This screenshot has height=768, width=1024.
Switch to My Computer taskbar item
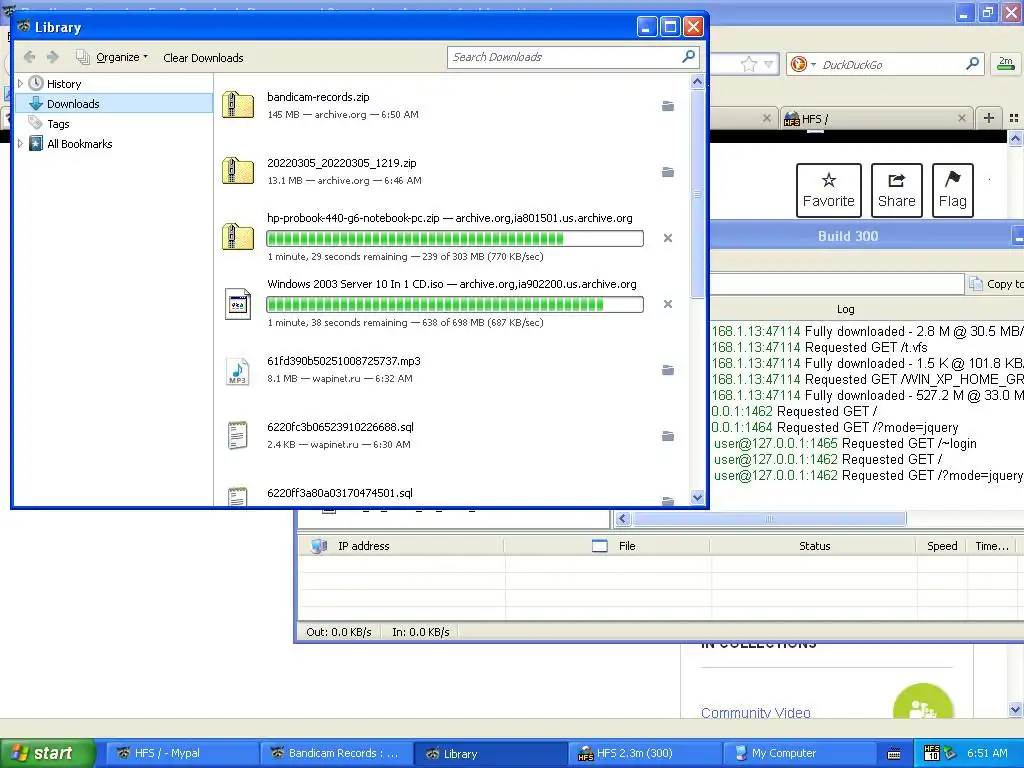798,753
